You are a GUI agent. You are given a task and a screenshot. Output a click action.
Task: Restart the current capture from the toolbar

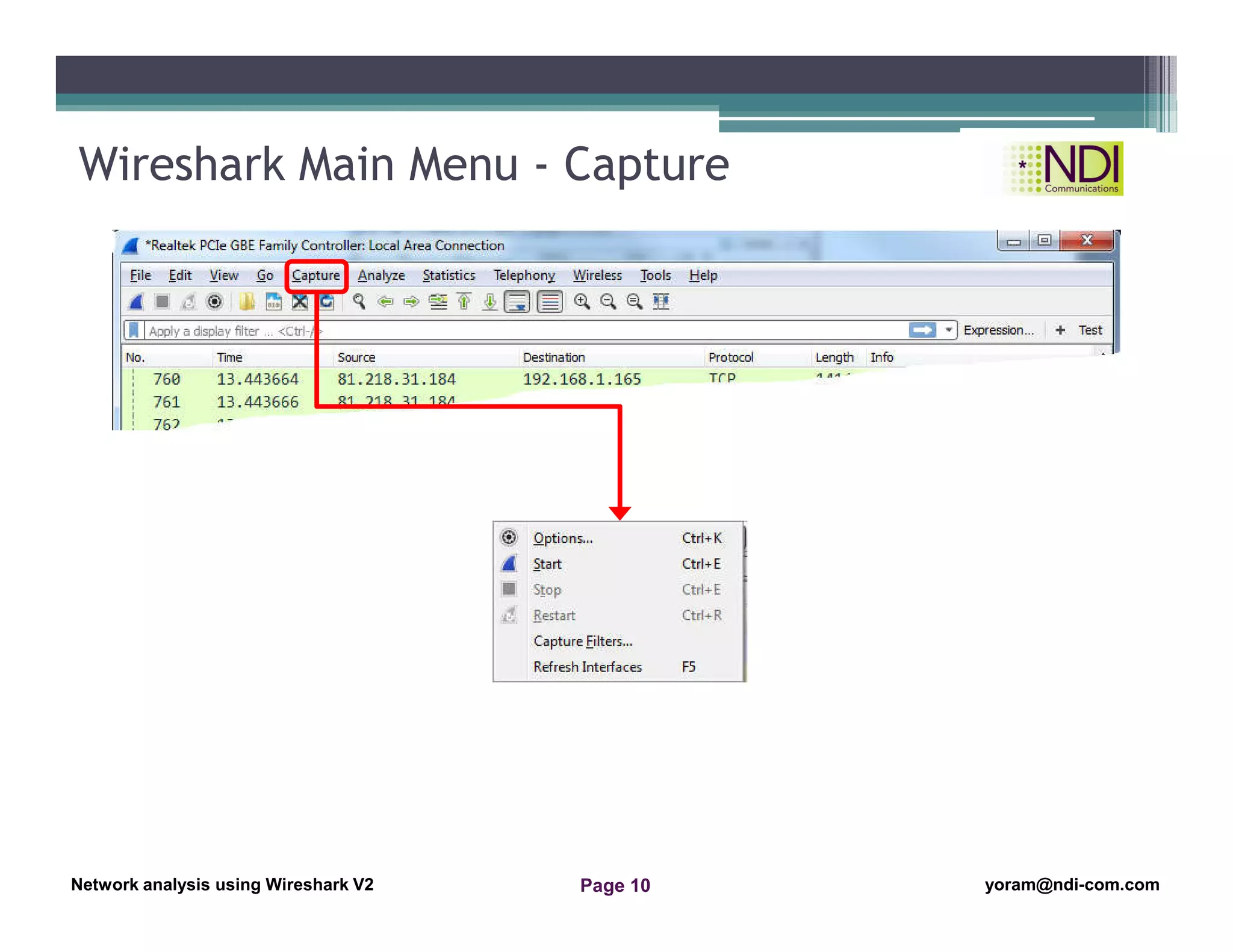(x=188, y=301)
